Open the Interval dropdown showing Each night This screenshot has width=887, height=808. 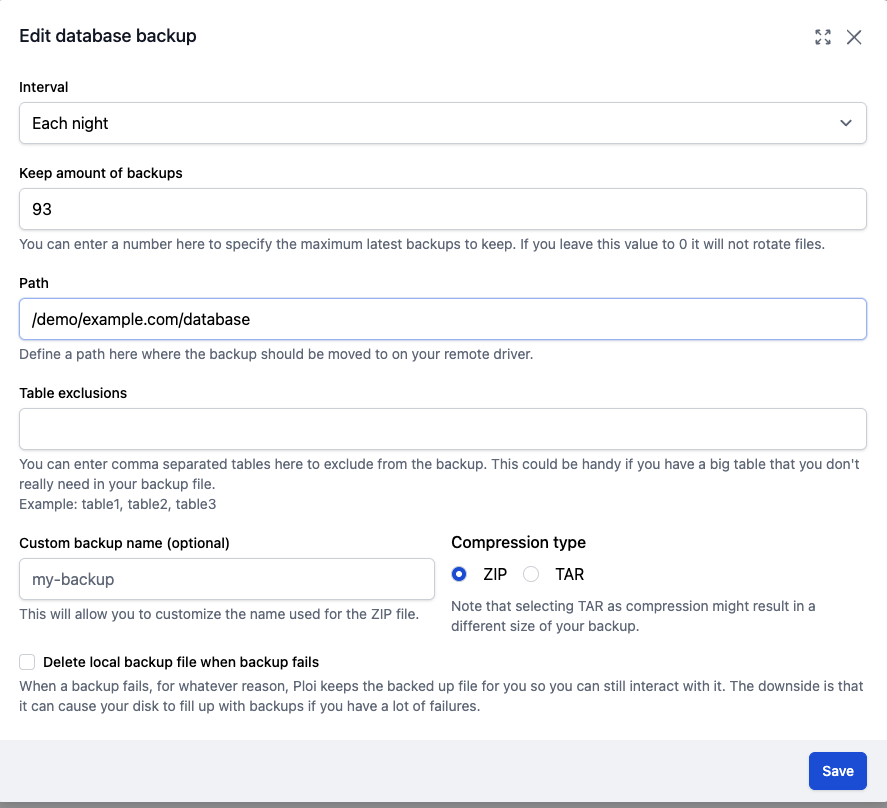point(442,123)
